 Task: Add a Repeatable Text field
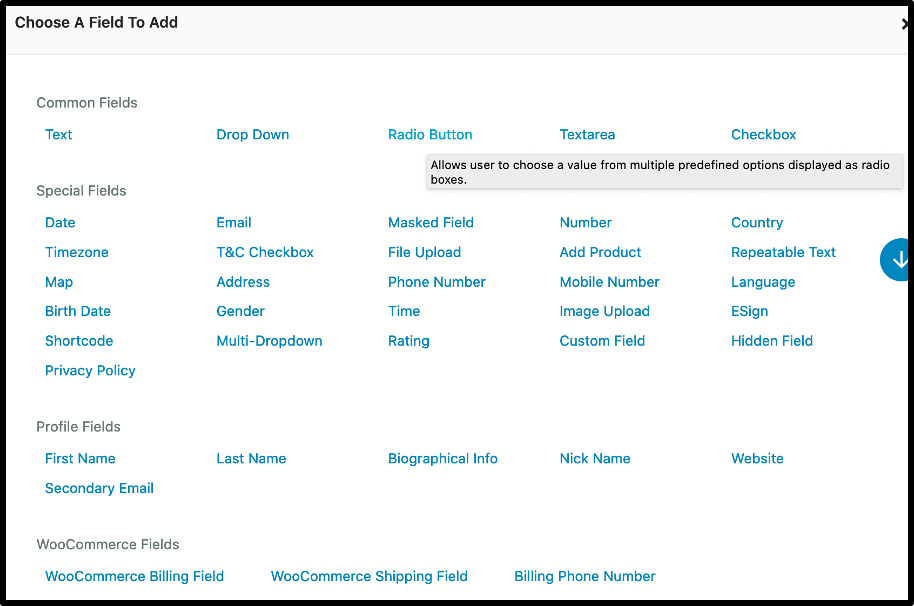click(783, 252)
